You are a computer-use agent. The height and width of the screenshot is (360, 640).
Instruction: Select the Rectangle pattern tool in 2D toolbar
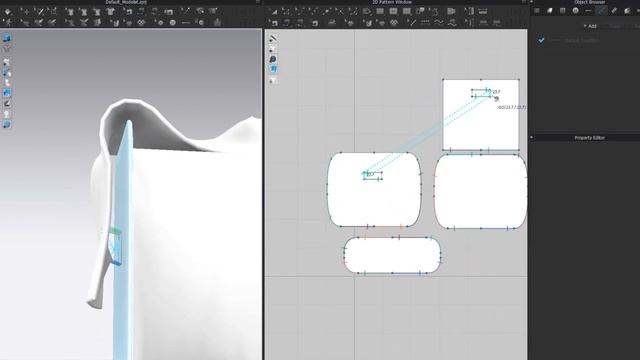tap(380, 12)
